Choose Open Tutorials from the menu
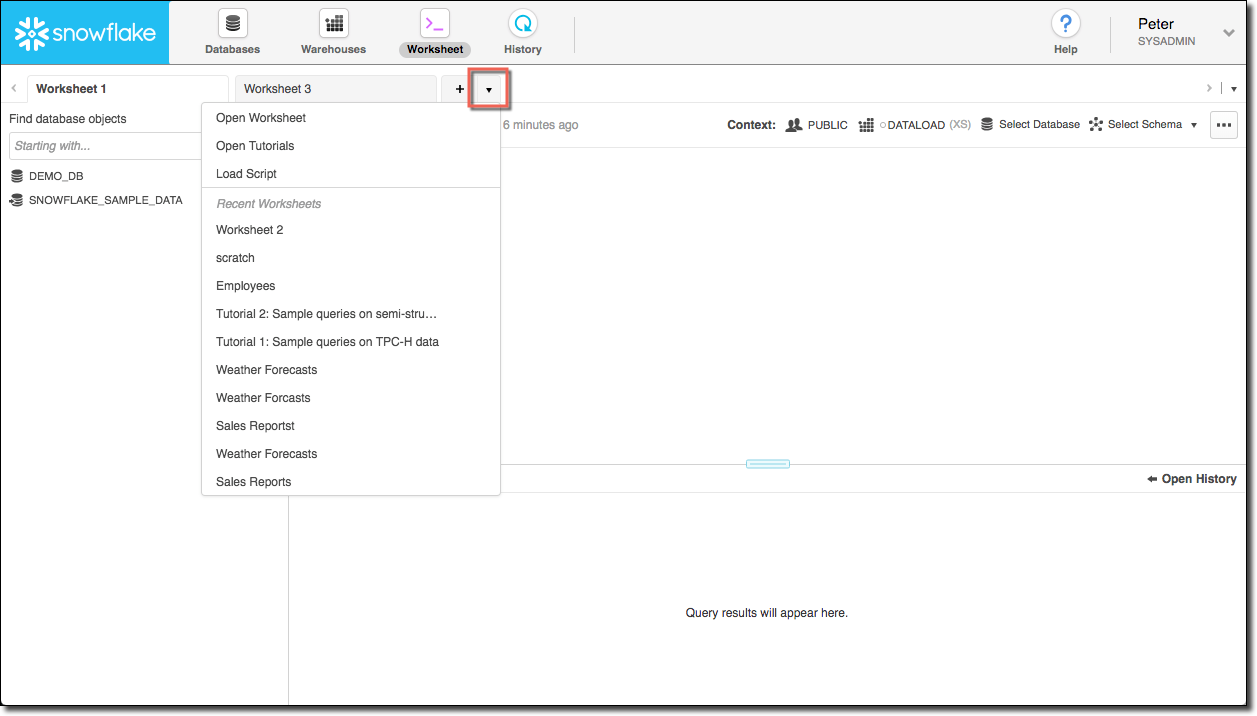Screen dimensions: 1257x716 351,146
